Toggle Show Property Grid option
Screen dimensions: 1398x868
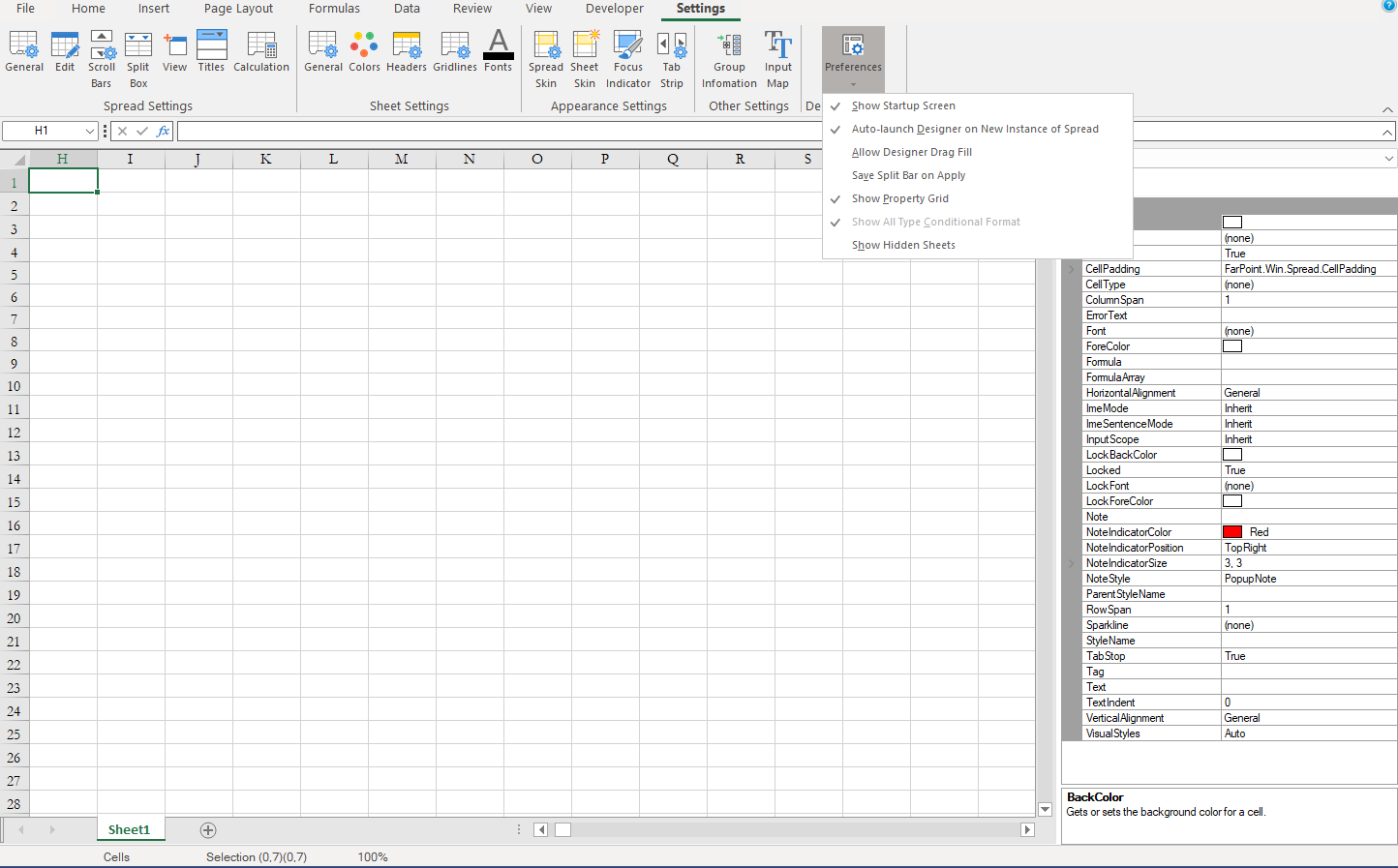click(978, 198)
